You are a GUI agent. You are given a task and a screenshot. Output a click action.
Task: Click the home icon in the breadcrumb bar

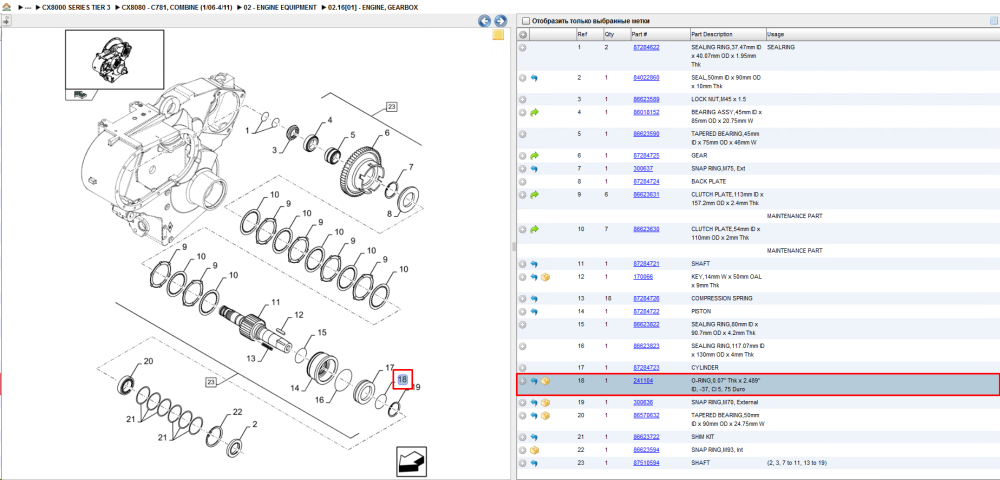(x=6, y=7)
